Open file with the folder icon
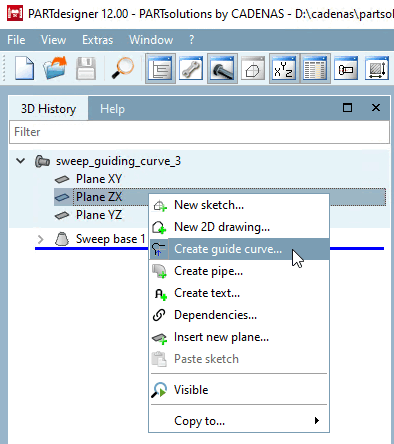394x444 pixels. [x=55, y=68]
